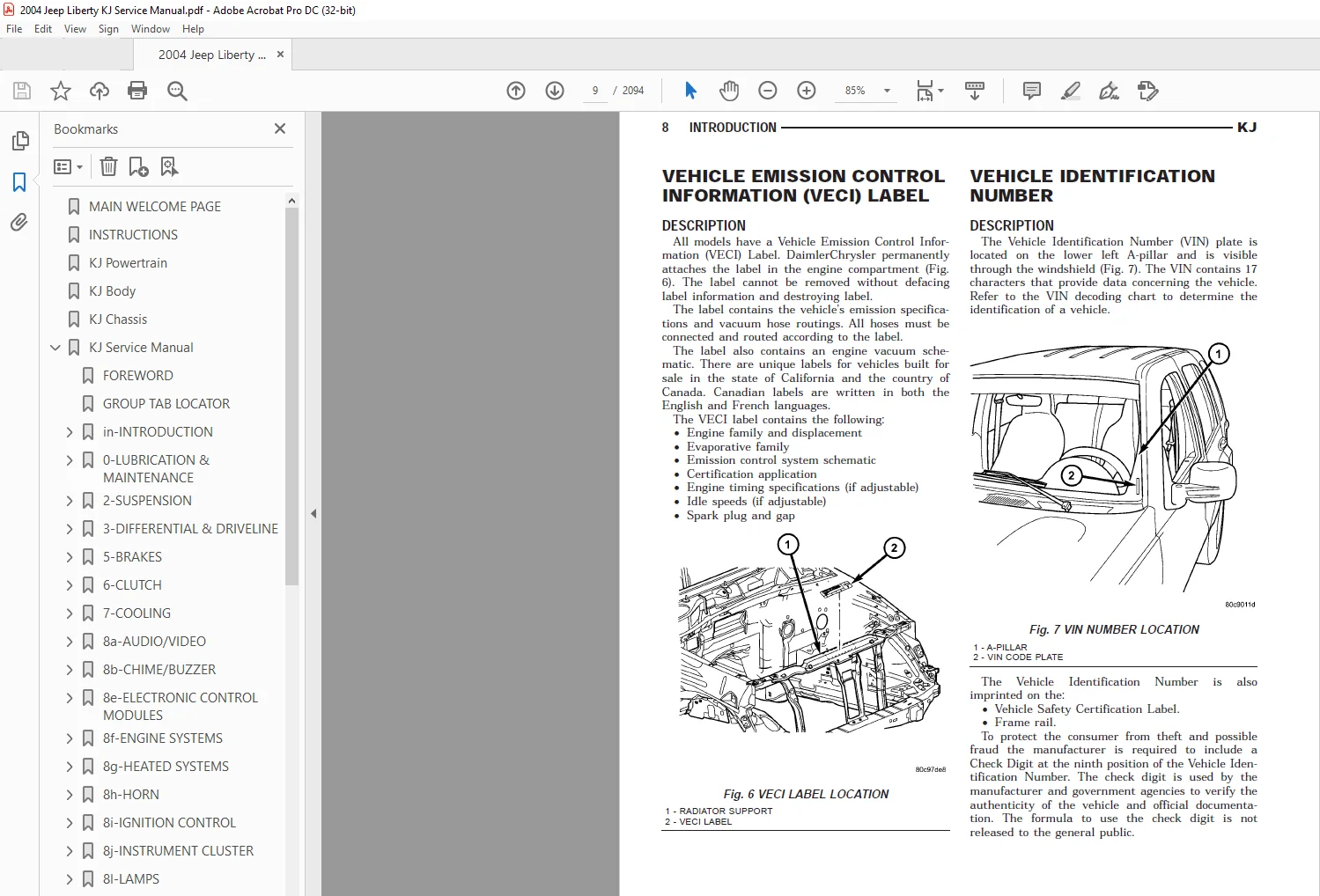1320x896 pixels.
Task: Expand the 7-COOLING bookmark
Action: pos(70,613)
